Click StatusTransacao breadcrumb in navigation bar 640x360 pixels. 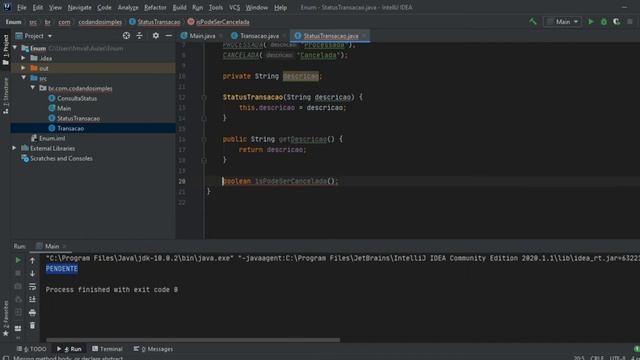(155, 22)
